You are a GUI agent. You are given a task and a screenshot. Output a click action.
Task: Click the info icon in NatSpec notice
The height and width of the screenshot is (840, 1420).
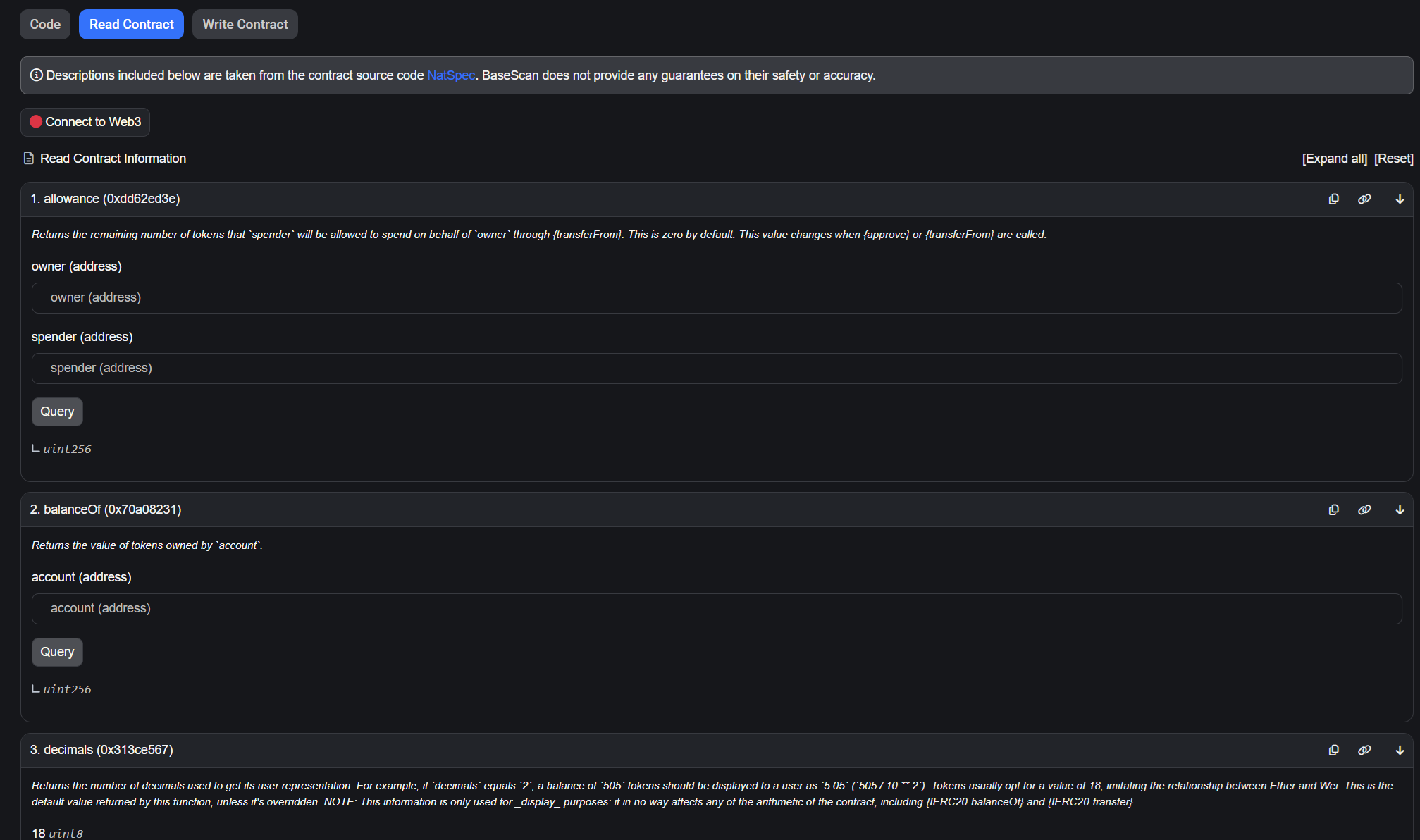[37, 75]
